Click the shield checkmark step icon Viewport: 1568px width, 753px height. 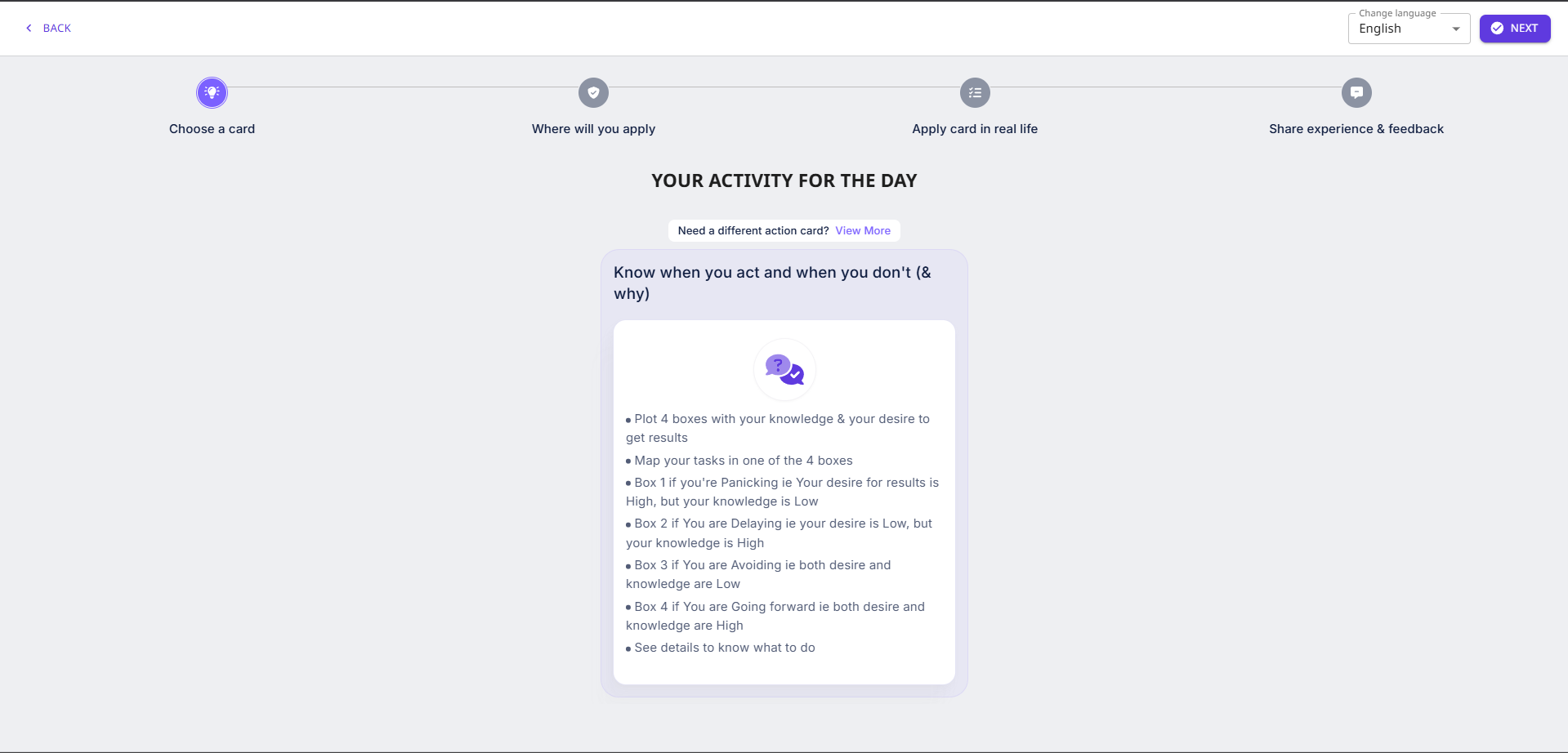(x=594, y=93)
